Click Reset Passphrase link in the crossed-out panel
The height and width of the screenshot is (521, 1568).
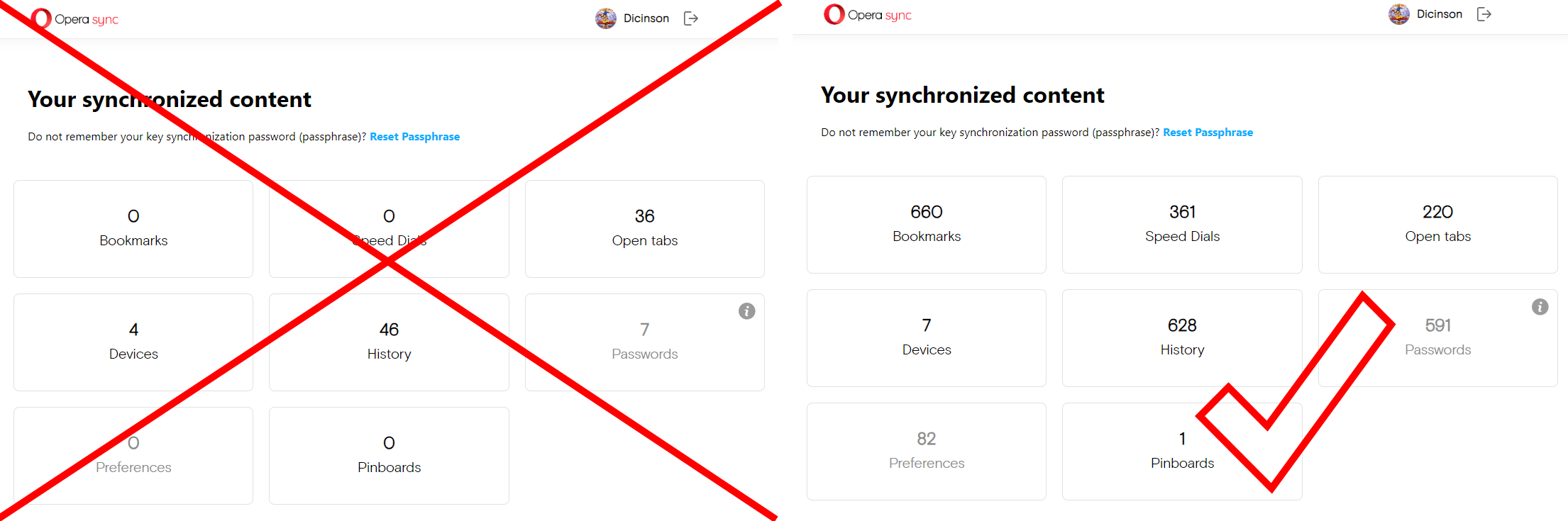[x=414, y=137]
